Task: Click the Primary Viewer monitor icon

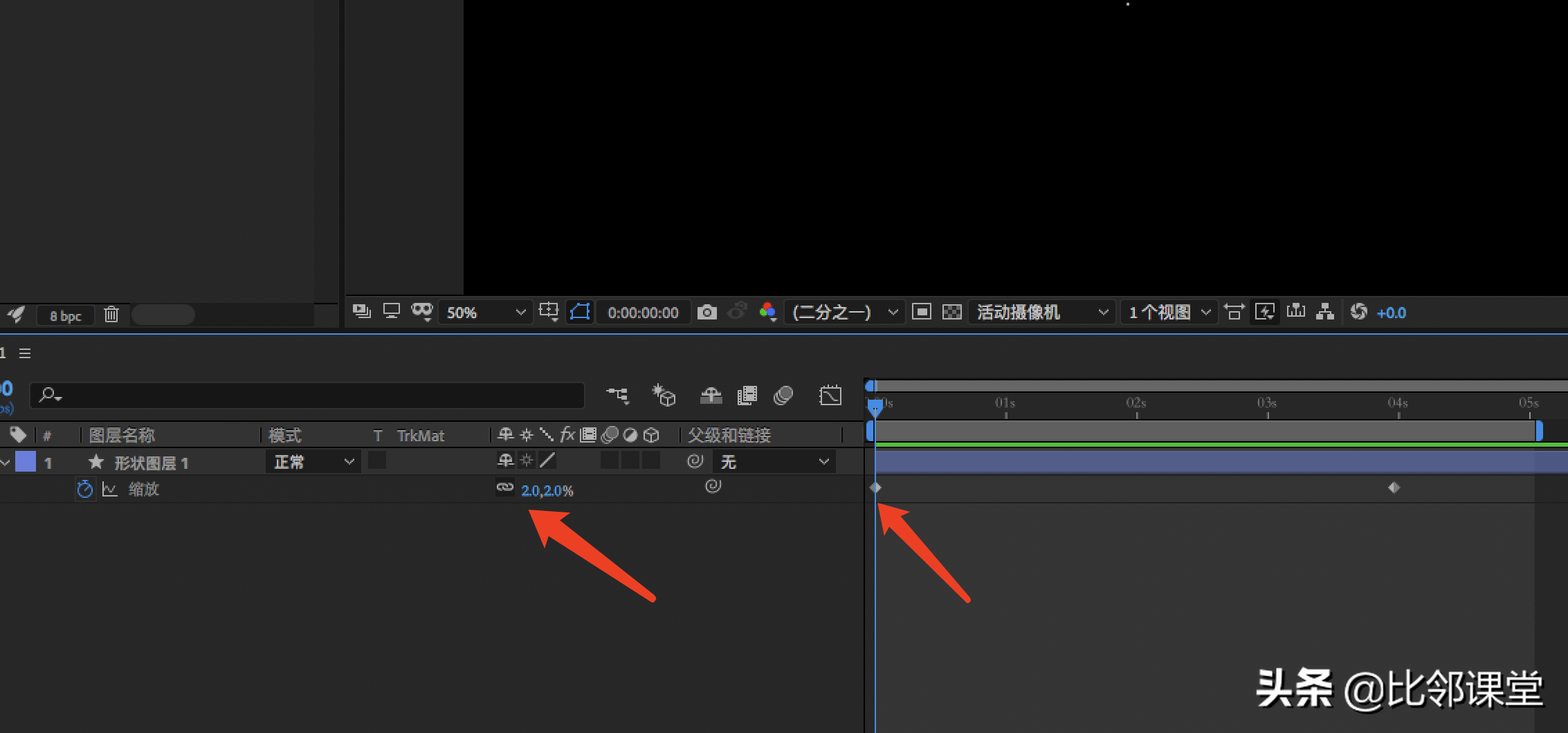Action: pos(392,312)
